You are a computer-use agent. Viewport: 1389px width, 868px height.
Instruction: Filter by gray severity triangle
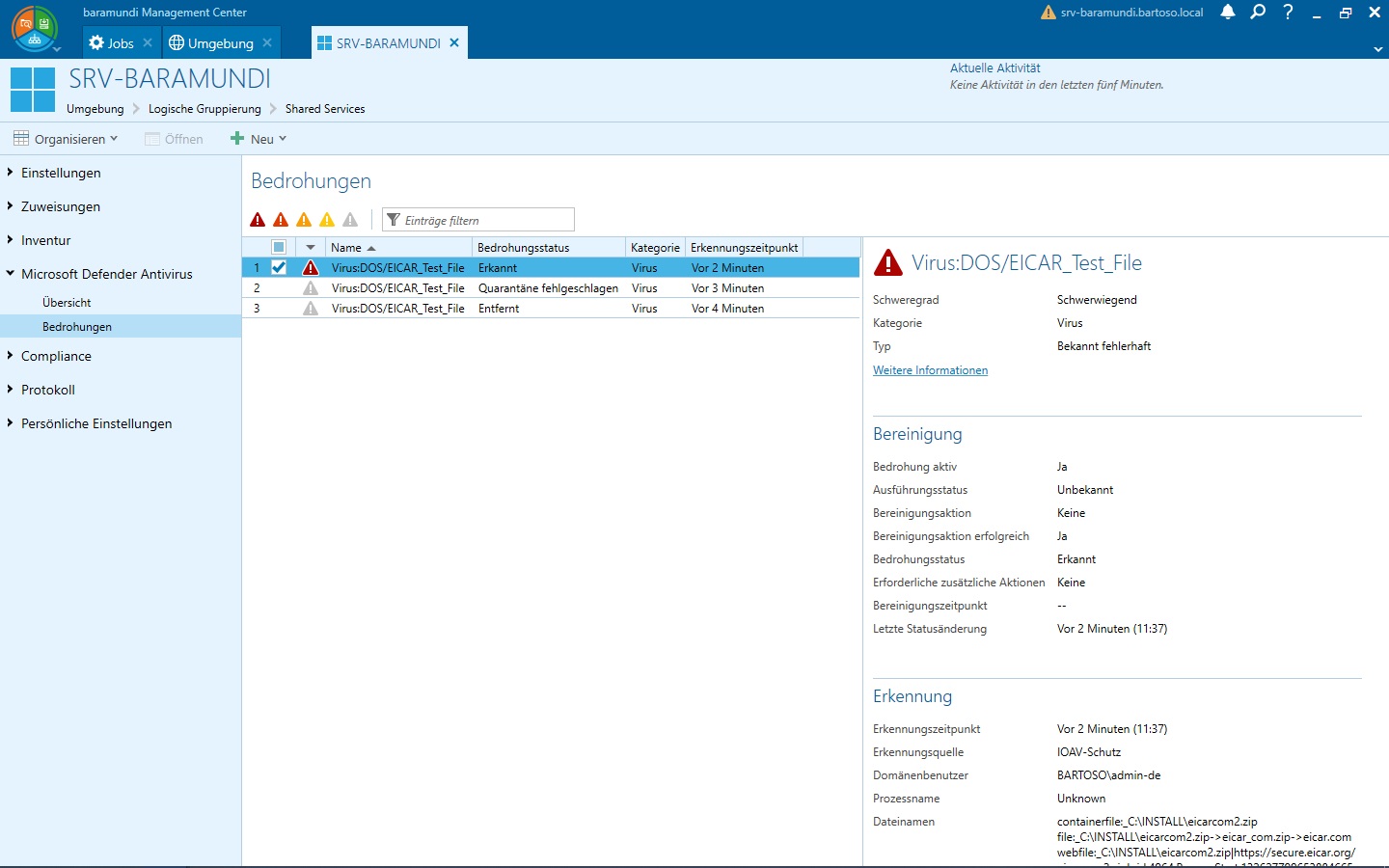350,220
